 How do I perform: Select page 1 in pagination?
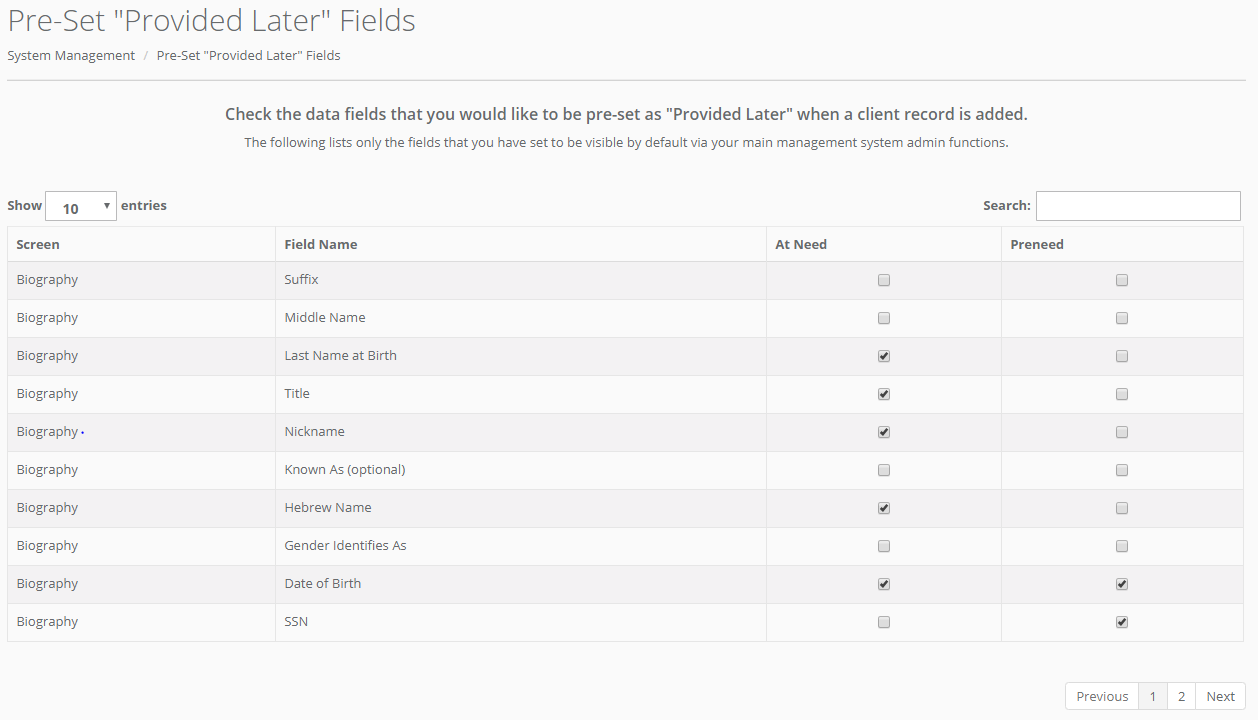[1153, 697]
